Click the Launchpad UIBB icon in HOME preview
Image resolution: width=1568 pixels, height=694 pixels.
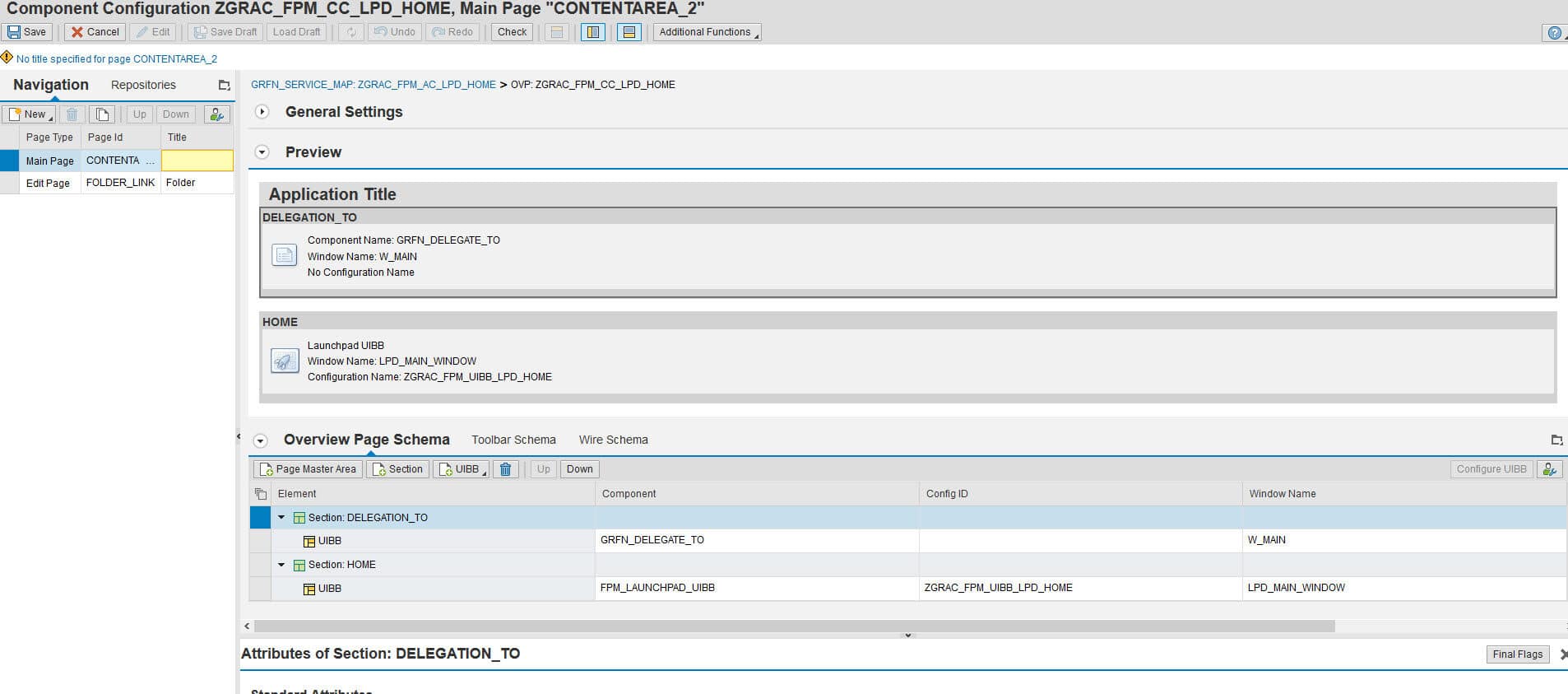pyautogui.click(x=285, y=361)
